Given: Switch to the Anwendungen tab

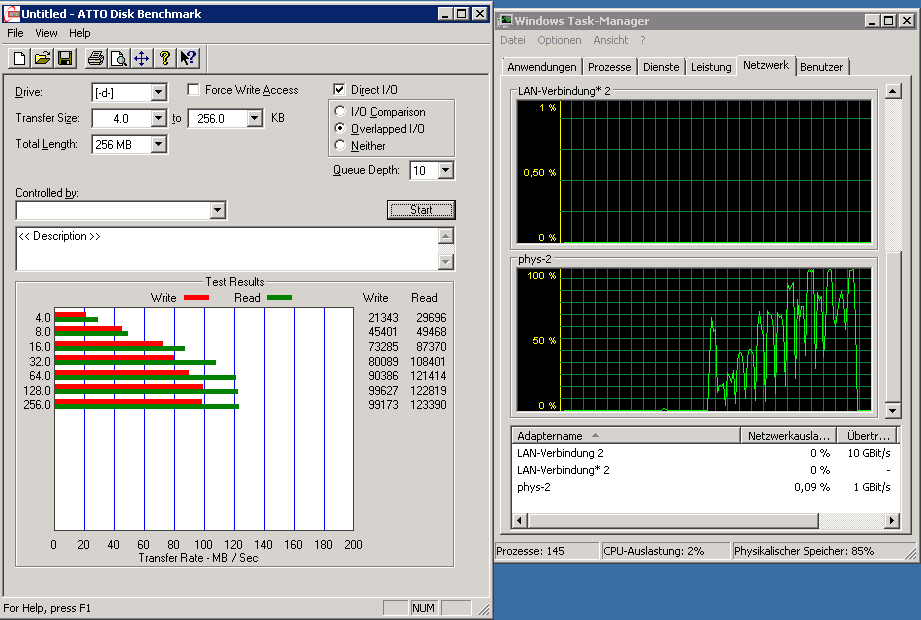Looking at the screenshot, I should [542, 67].
